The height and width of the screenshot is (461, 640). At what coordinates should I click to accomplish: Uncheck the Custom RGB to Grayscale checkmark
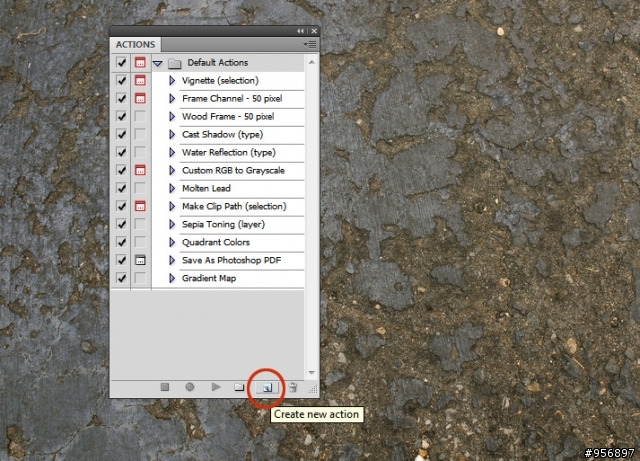(x=121, y=170)
